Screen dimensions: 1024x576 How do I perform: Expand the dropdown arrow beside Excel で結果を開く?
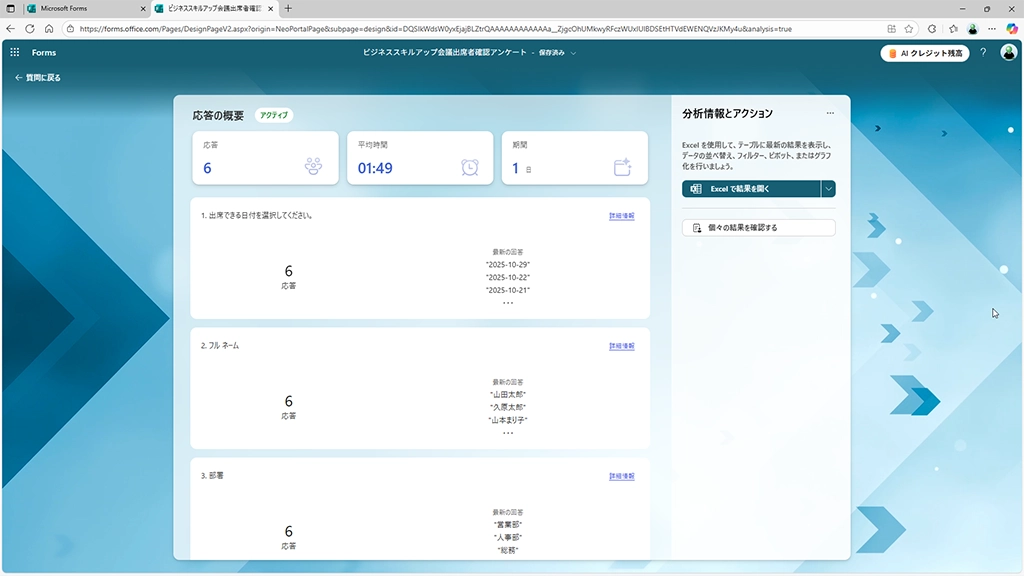click(x=828, y=189)
